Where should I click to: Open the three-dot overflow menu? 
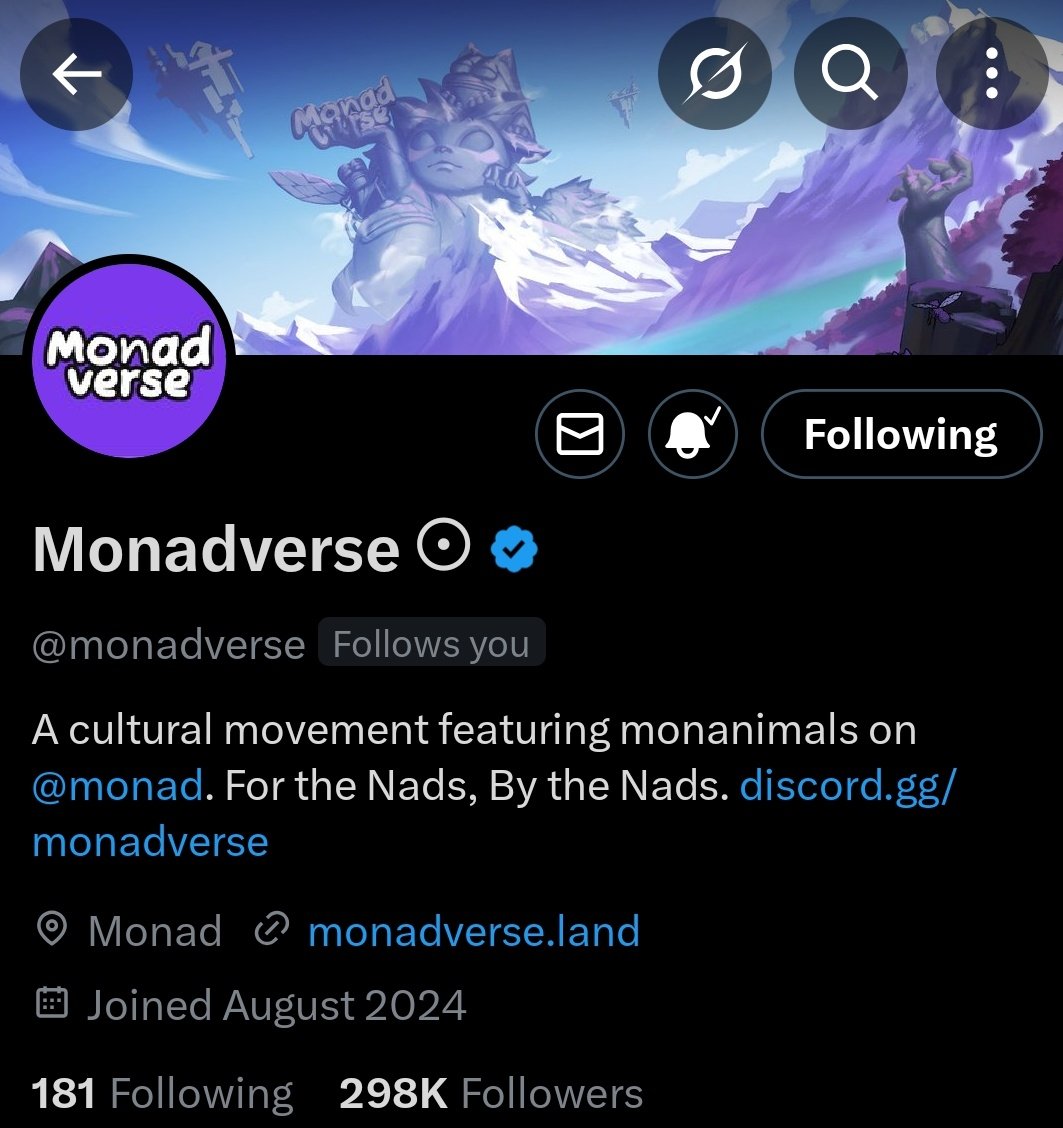(992, 73)
